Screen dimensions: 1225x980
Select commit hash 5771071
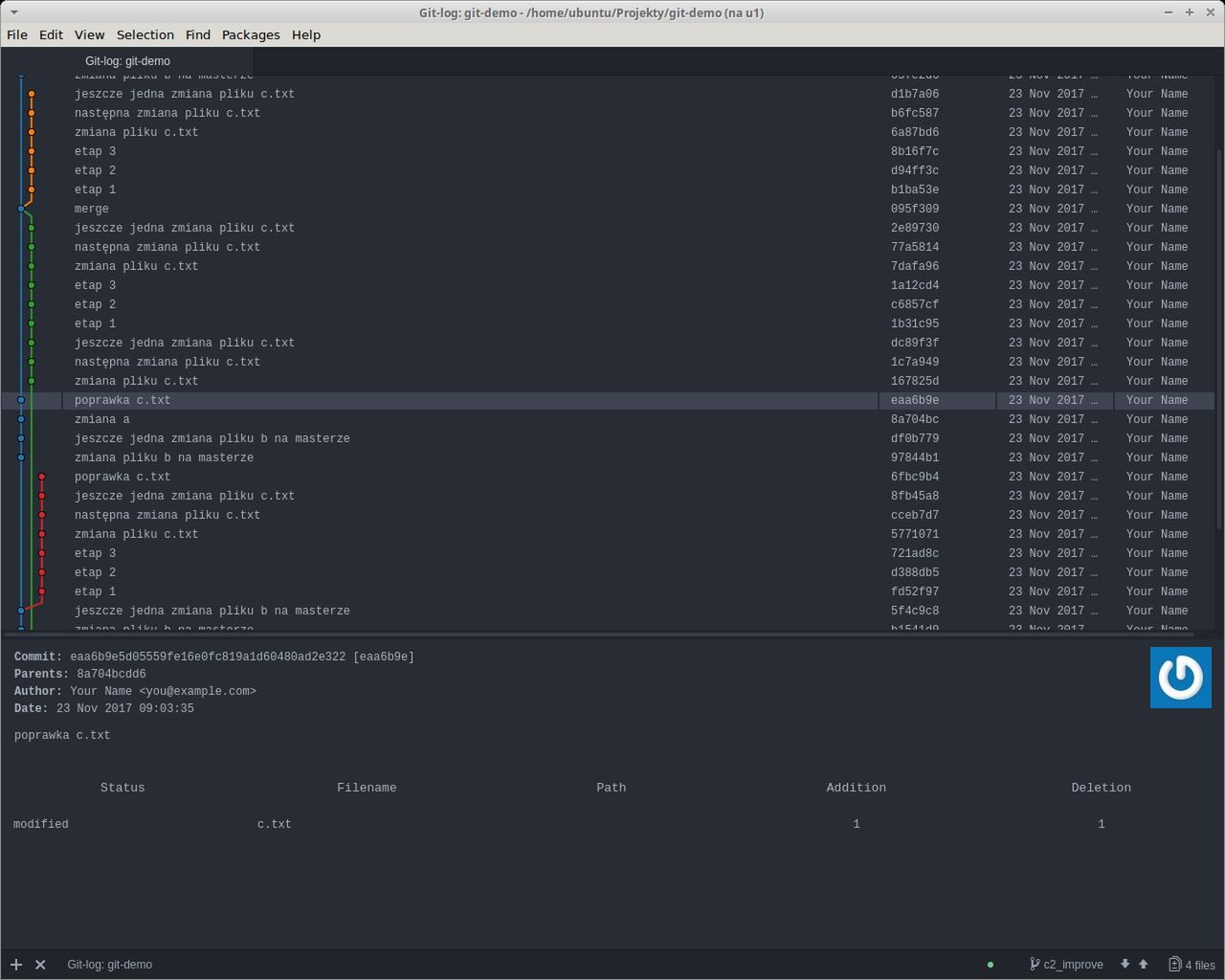point(915,534)
